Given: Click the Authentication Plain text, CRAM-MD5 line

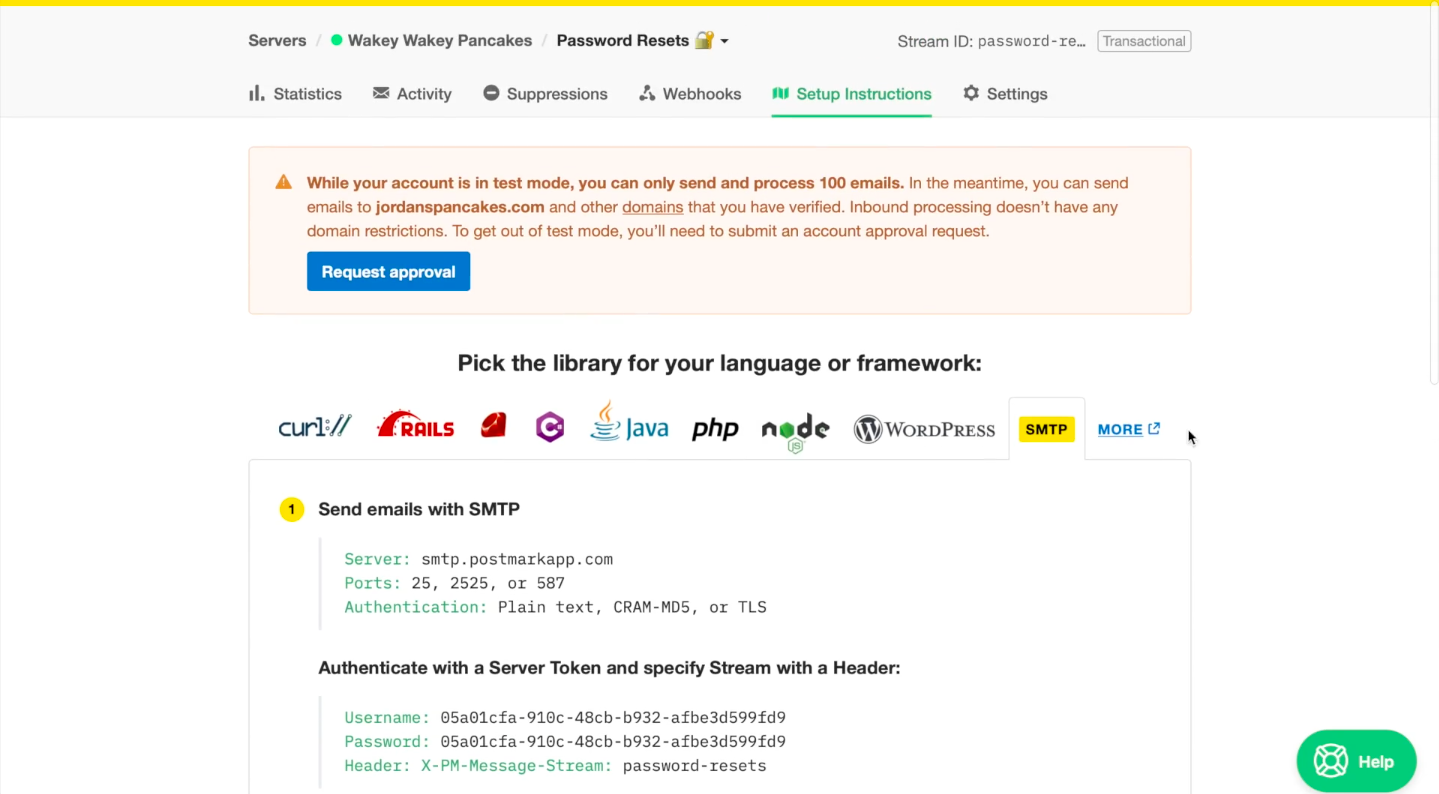Looking at the screenshot, I should click(x=555, y=607).
